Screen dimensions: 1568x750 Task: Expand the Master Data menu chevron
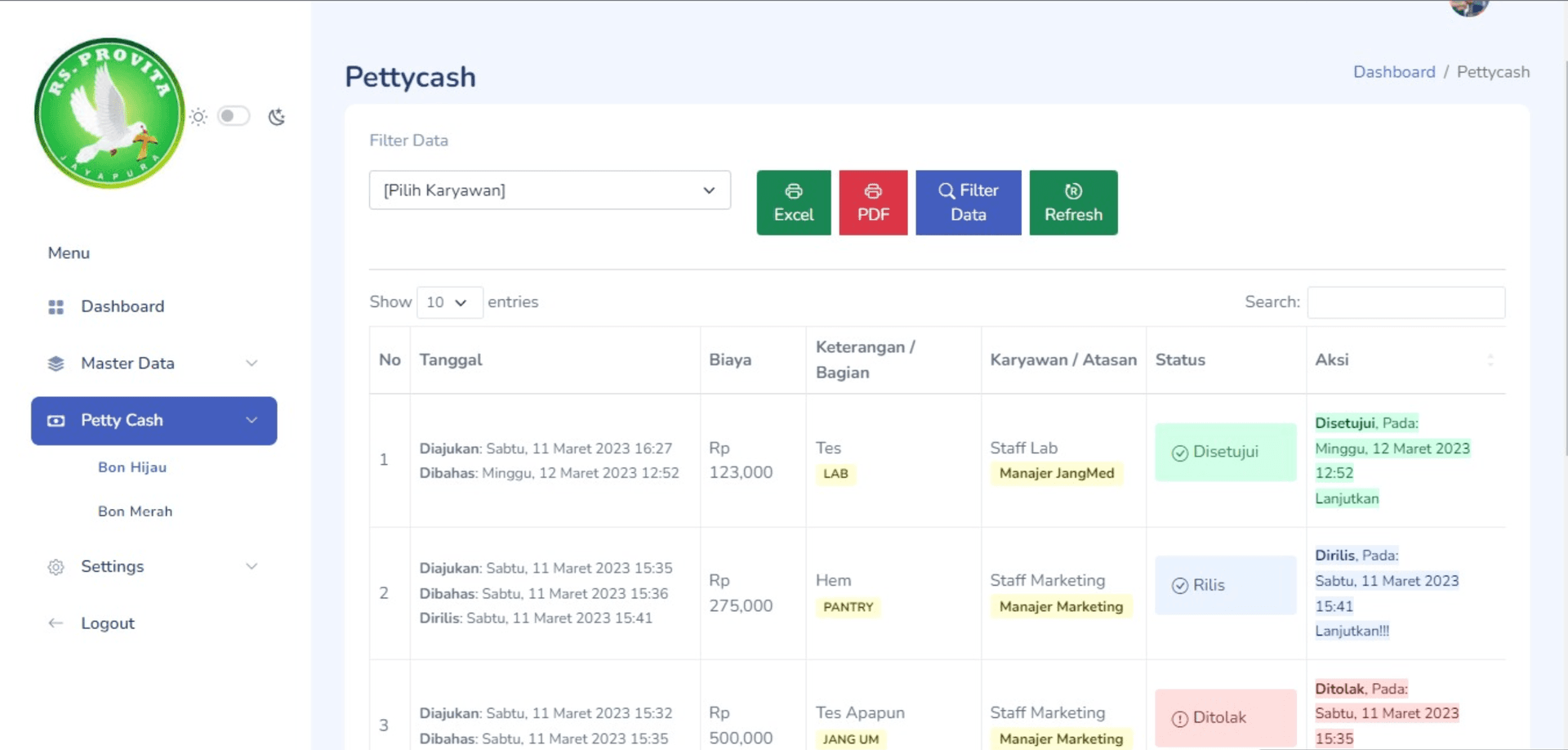click(252, 364)
